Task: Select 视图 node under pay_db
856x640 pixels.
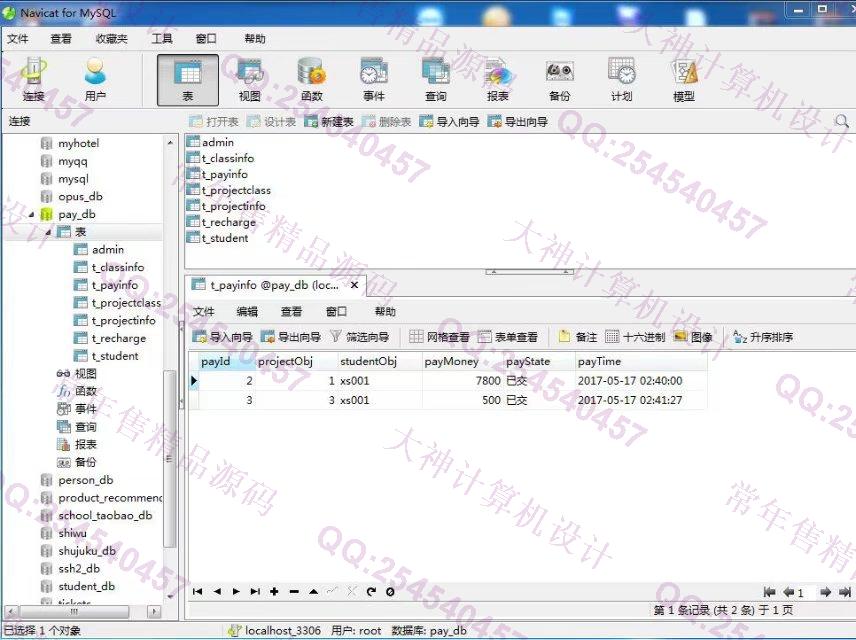Action: click(86, 374)
